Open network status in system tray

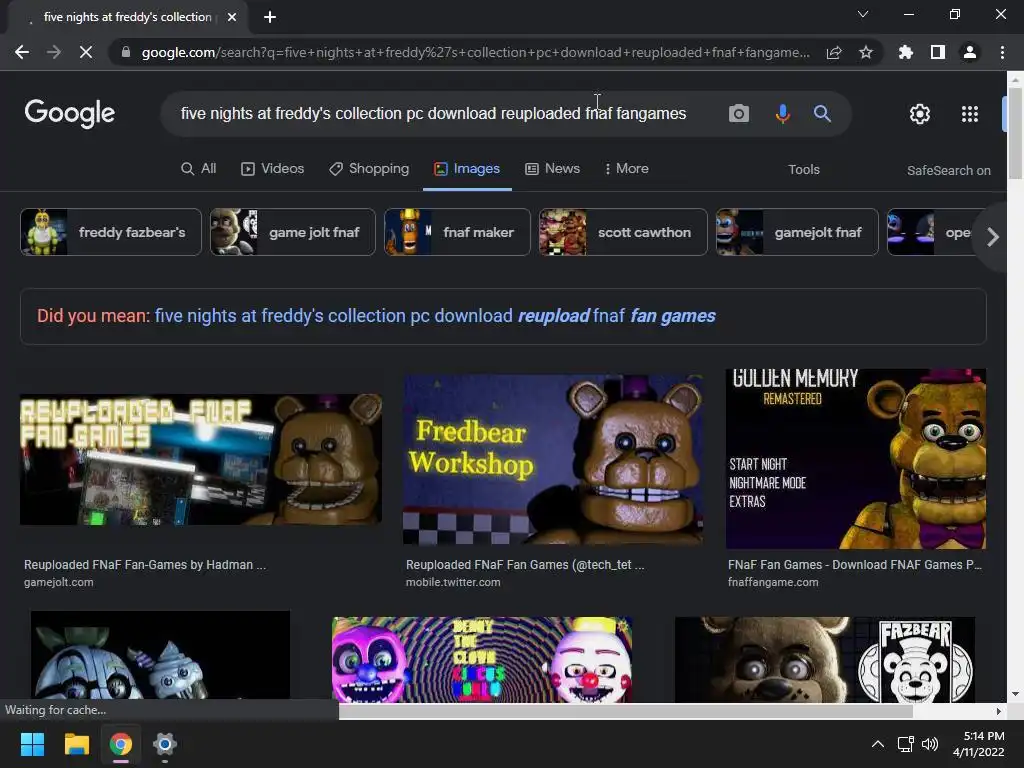point(906,744)
